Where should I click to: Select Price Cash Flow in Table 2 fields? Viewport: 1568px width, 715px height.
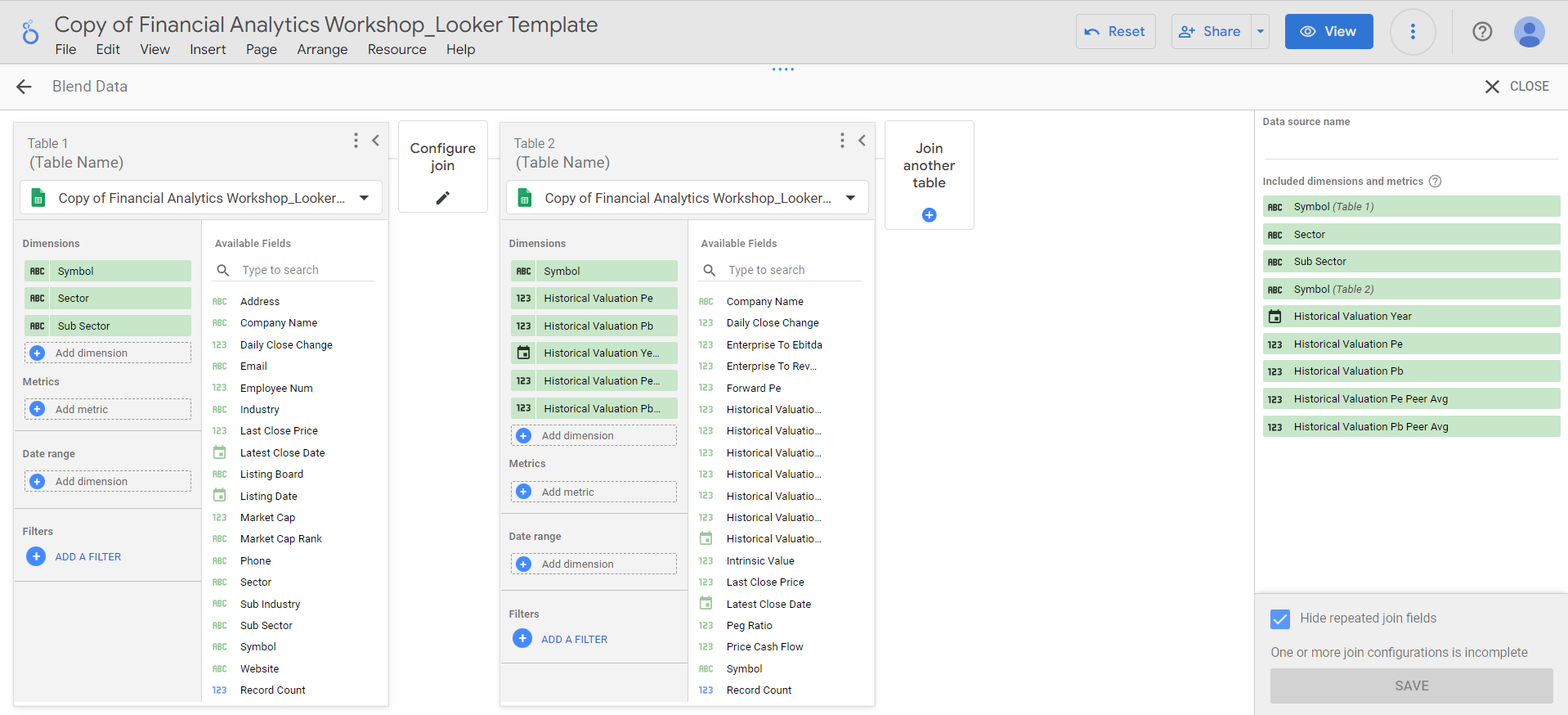click(x=765, y=647)
